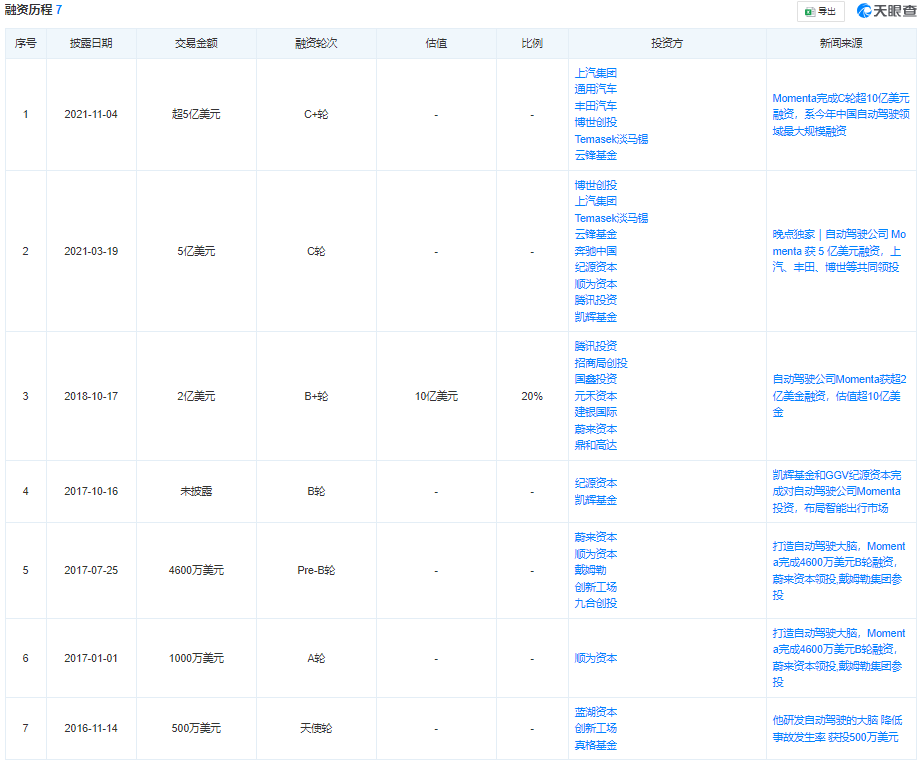Open news about Momenta C轮超10亿美元融资
Image resolution: width=923 pixels, height=770 pixels.
pyautogui.click(x=840, y=114)
